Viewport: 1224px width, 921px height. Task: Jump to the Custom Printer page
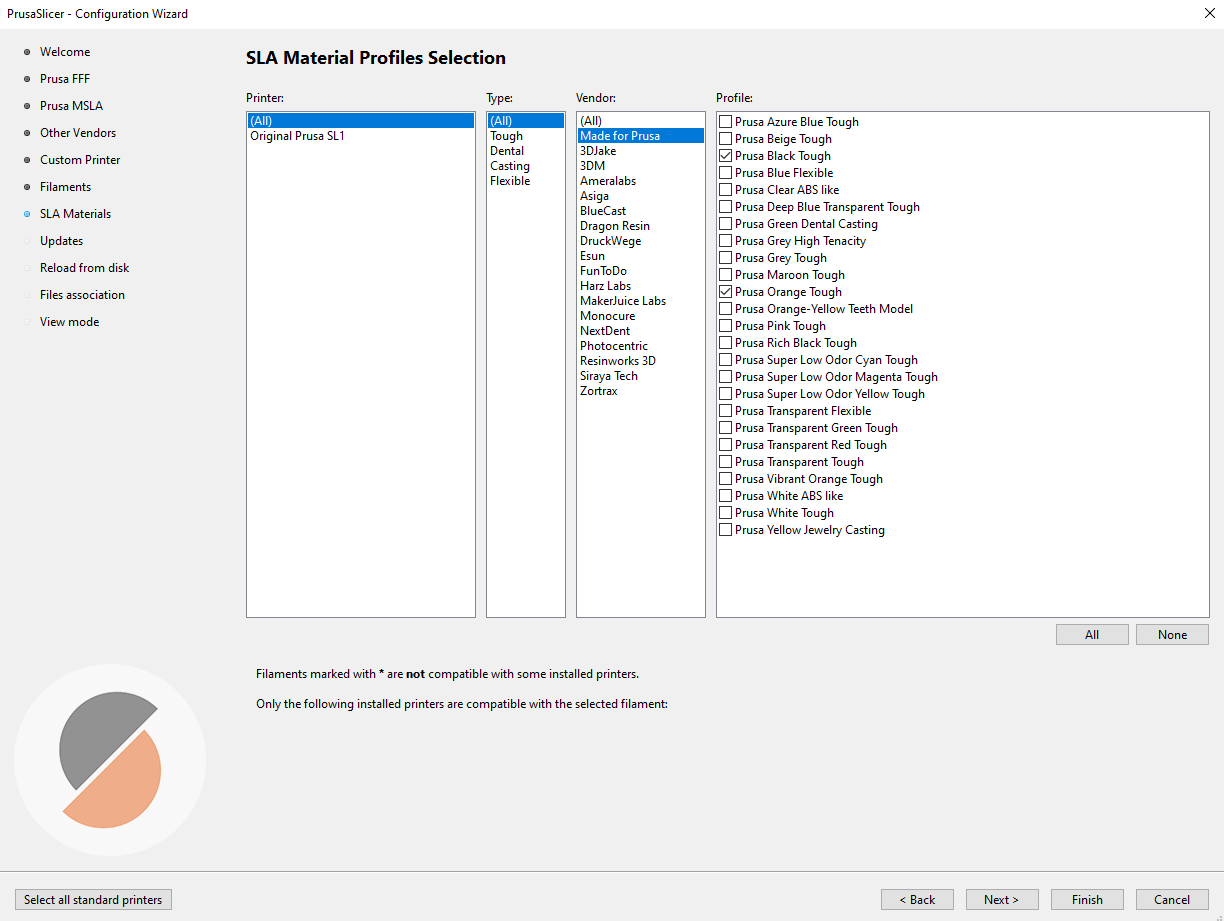80,160
